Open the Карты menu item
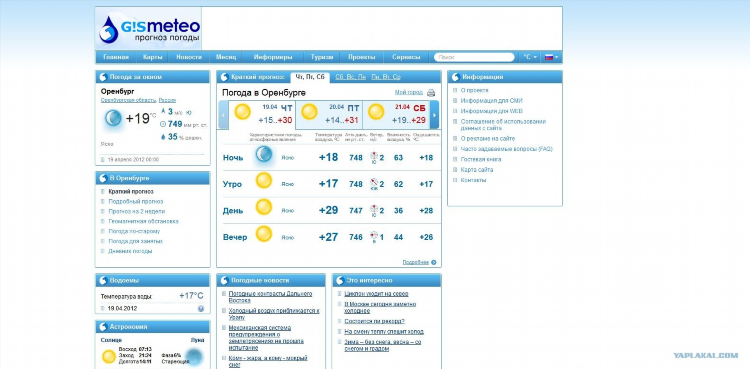750x369 pixels. click(x=152, y=57)
